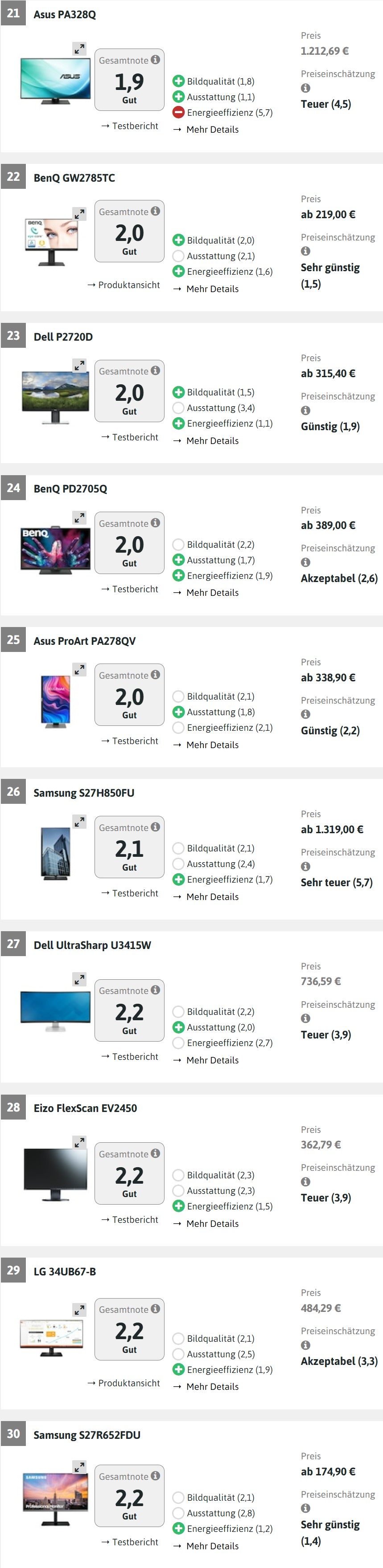The width and height of the screenshot is (383, 1568).
Task: Open price estimate info for Dell P2720D
Action: pyautogui.click(x=305, y=411)
